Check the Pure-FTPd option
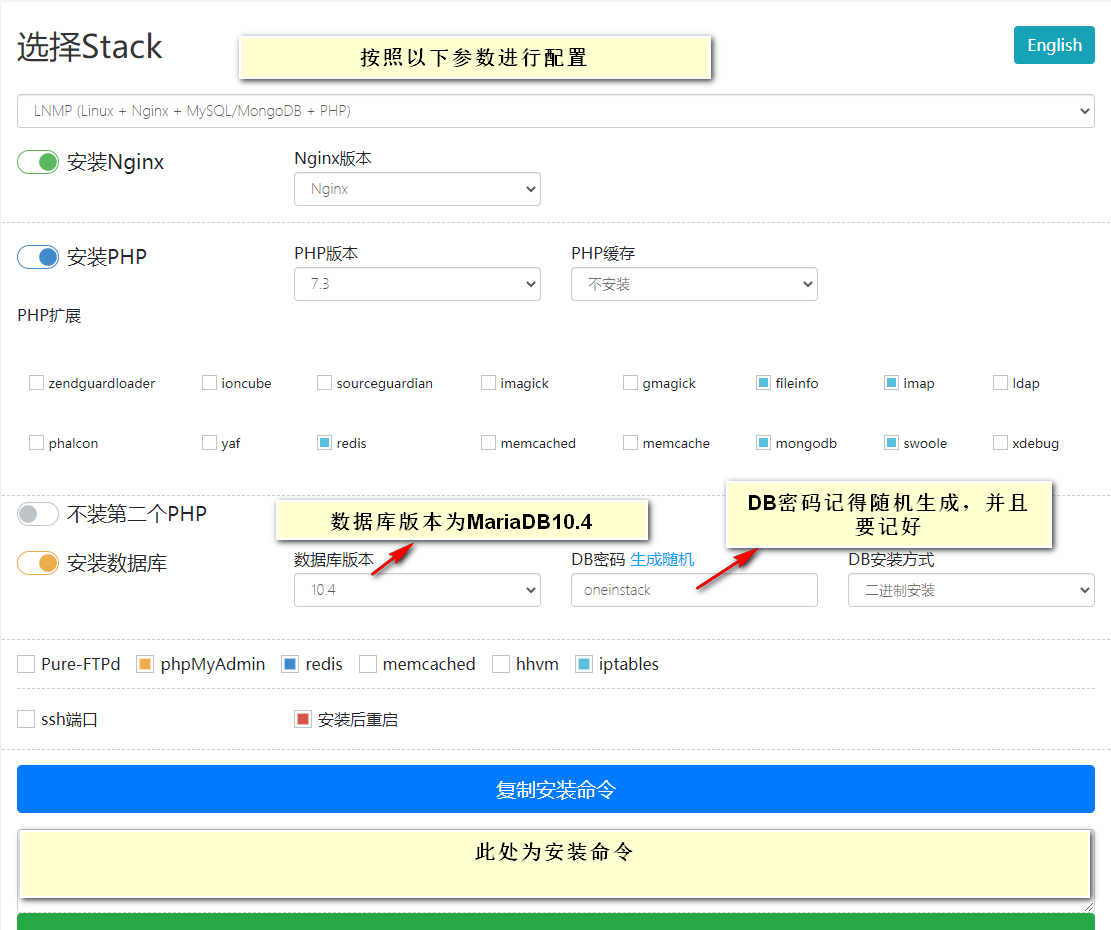Image resolution: width=1111 pixels, height=930 pixels. (26, 664)
